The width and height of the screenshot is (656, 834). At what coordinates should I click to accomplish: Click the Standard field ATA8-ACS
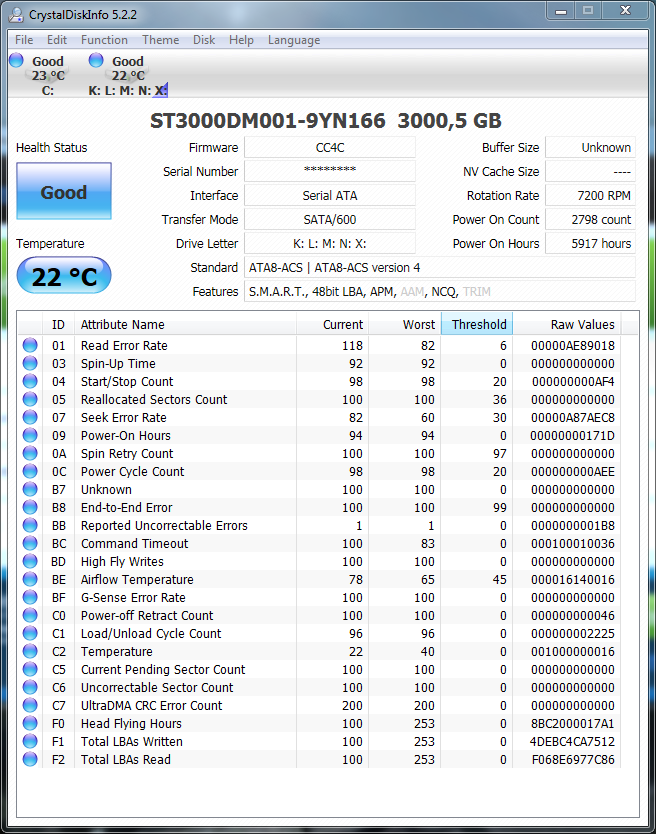[x=440, y=268]
